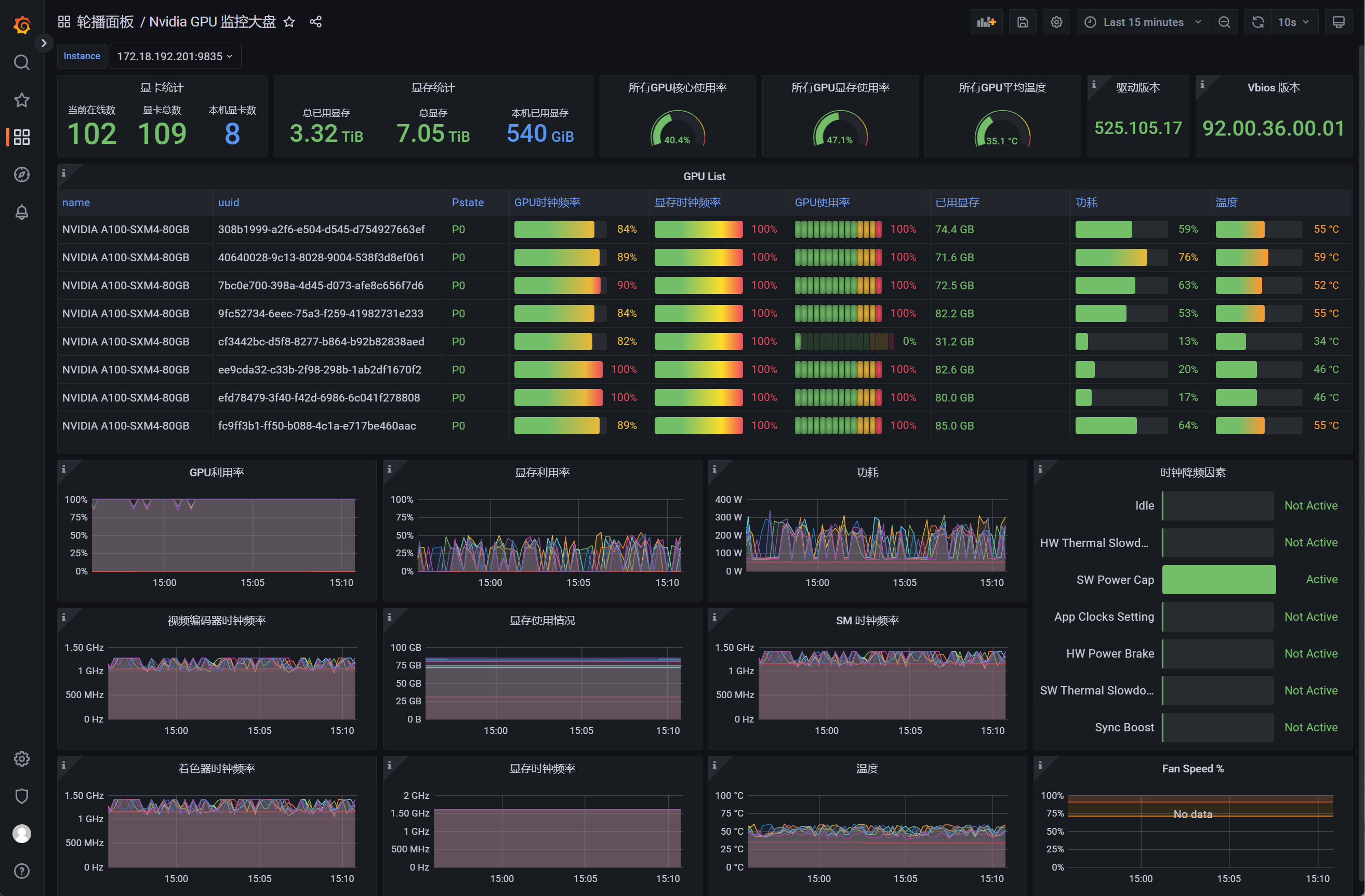This screenshot has height=896, width=1365.
Task: Open the Server Admin shield icon
Action: pyautogui.click(x=22, y=796)
